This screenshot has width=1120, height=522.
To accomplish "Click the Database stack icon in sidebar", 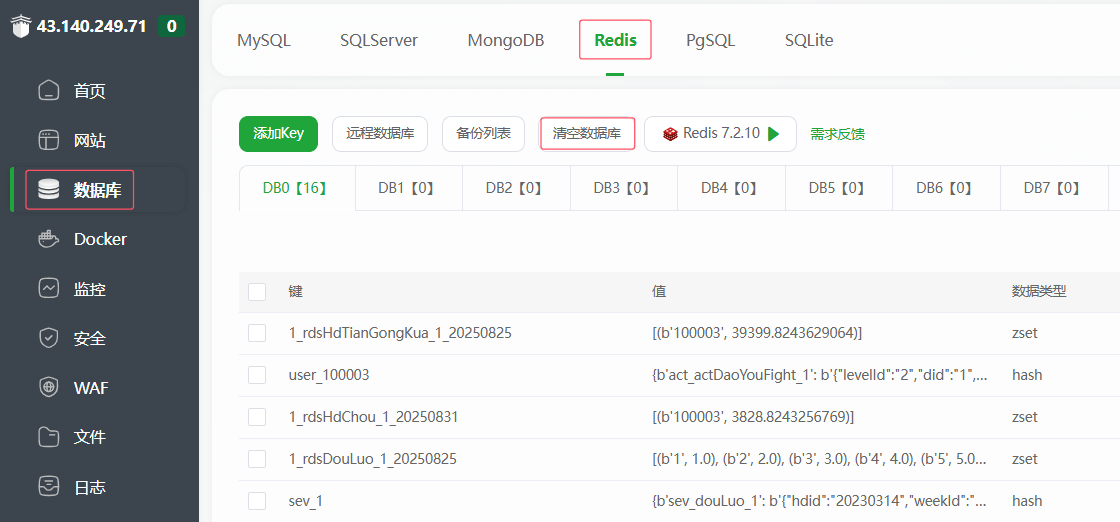I will [48, 190].
